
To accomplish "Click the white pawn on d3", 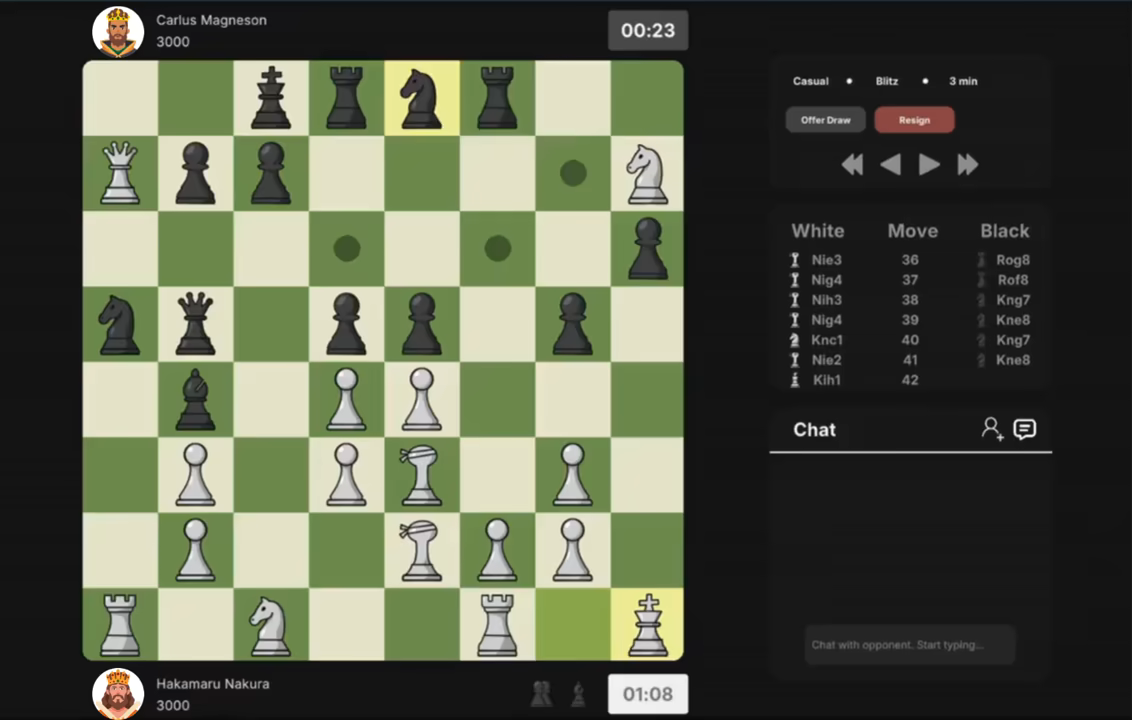I will (x=347, y=475).
